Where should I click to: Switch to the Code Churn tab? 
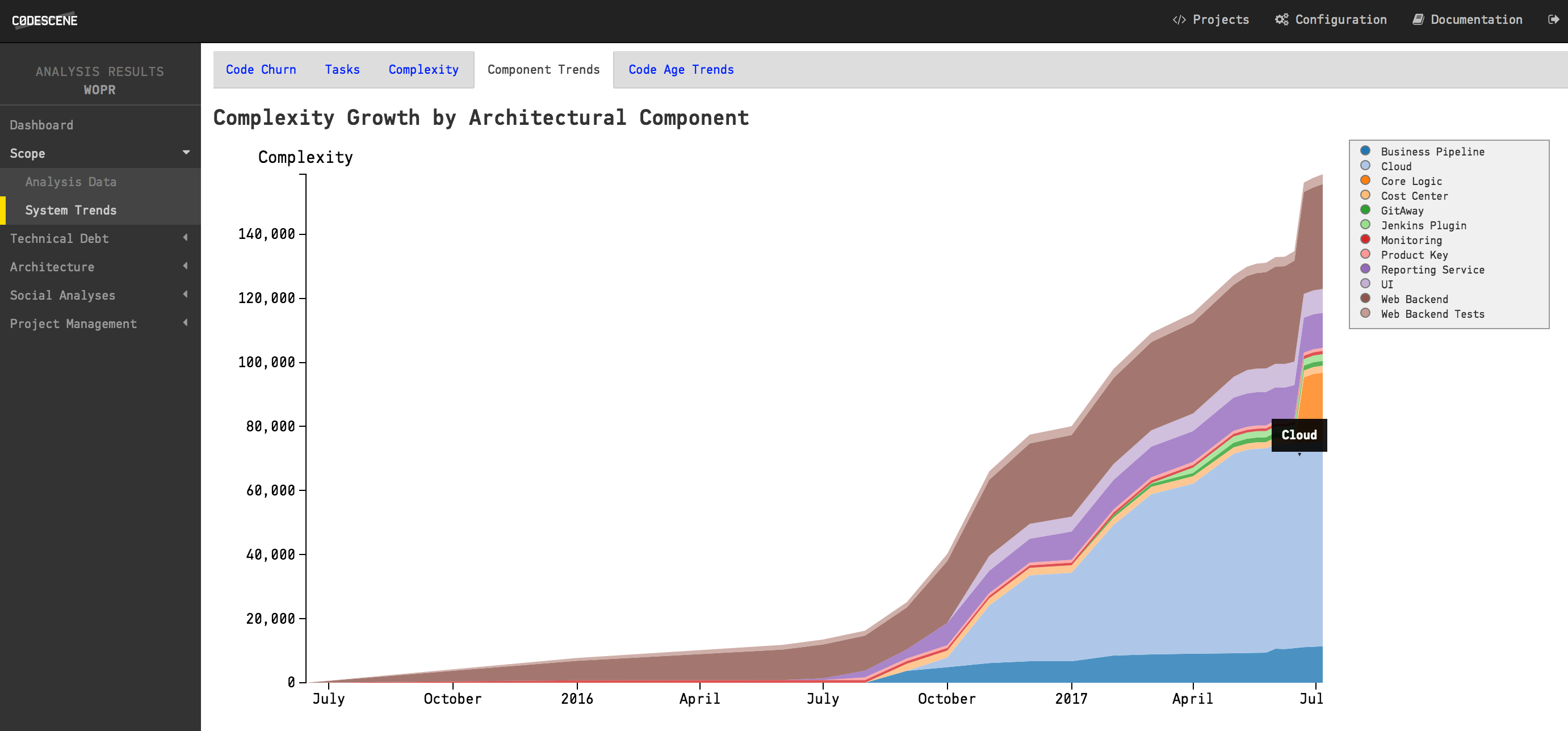click(x=261, y=69)
